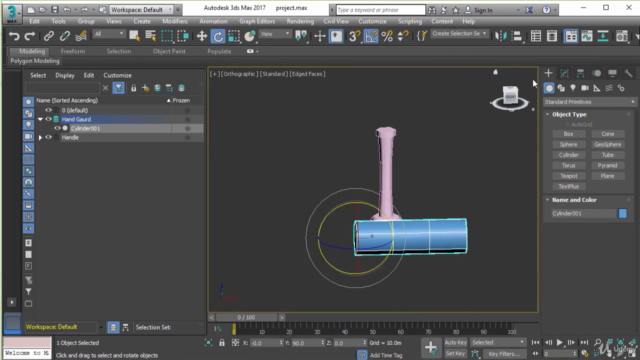Image resolution: width=640 pixels, height=360 pixels.
Task: Click the Cylinder001 object name field
Action: coord(584,213)
